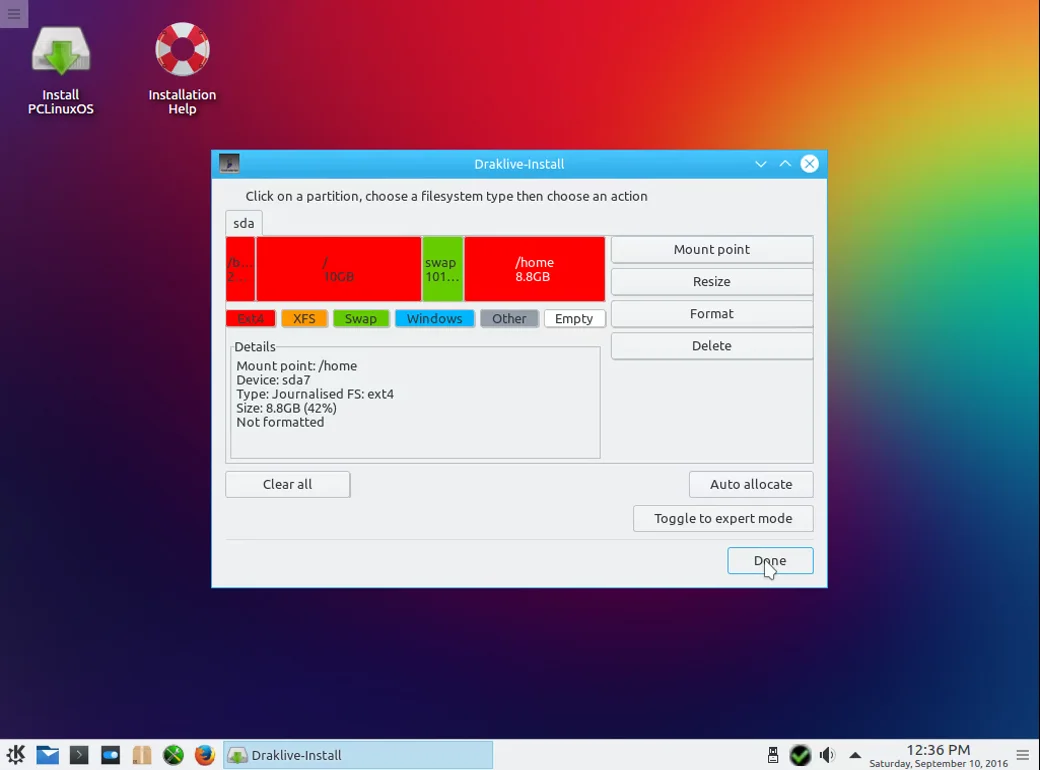The width and height of the screenshot is (1040, 770).
Task: Click 'Type: Journalised FS: ext4' text
Action: [315, 394]
